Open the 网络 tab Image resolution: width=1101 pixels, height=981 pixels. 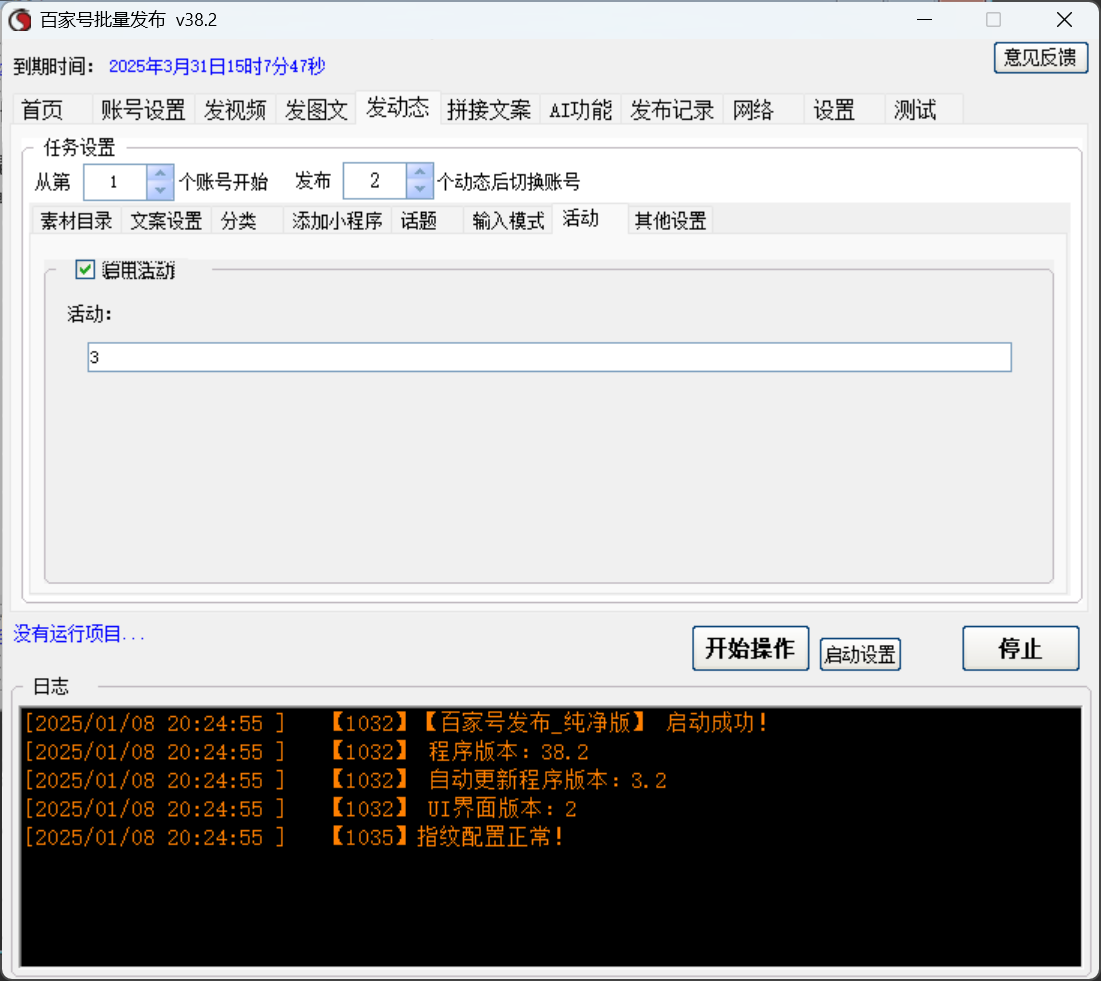[763, 110]
